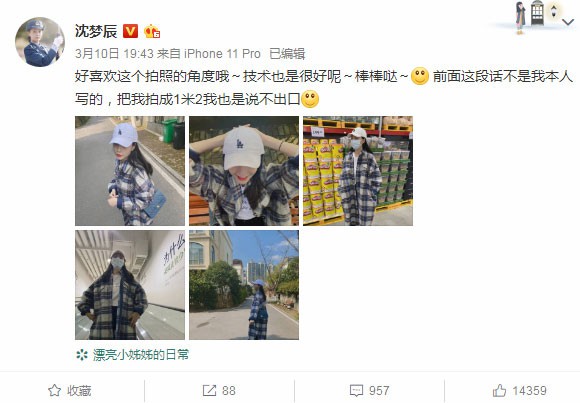View the escalator photo with face mask
This screenshot has width=580, height=403.
pos(130,285)
